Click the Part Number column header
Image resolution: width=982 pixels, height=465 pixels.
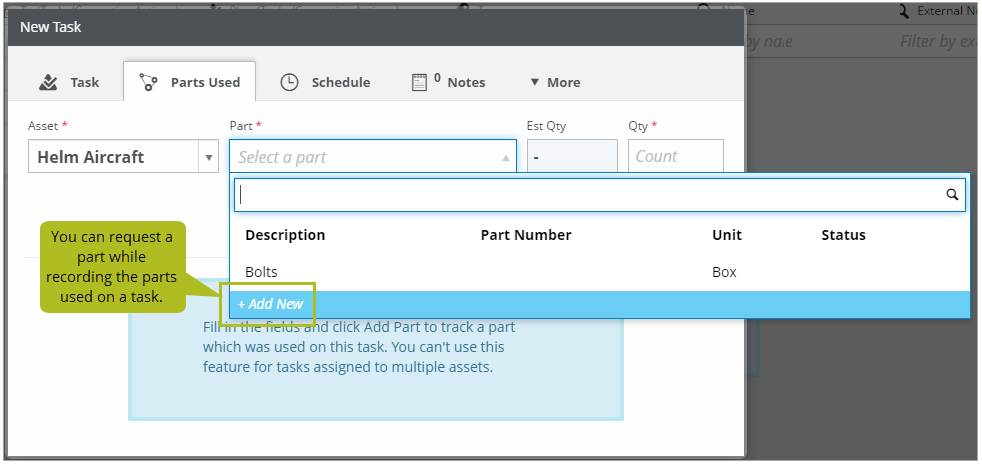click(x=526, y=235)
